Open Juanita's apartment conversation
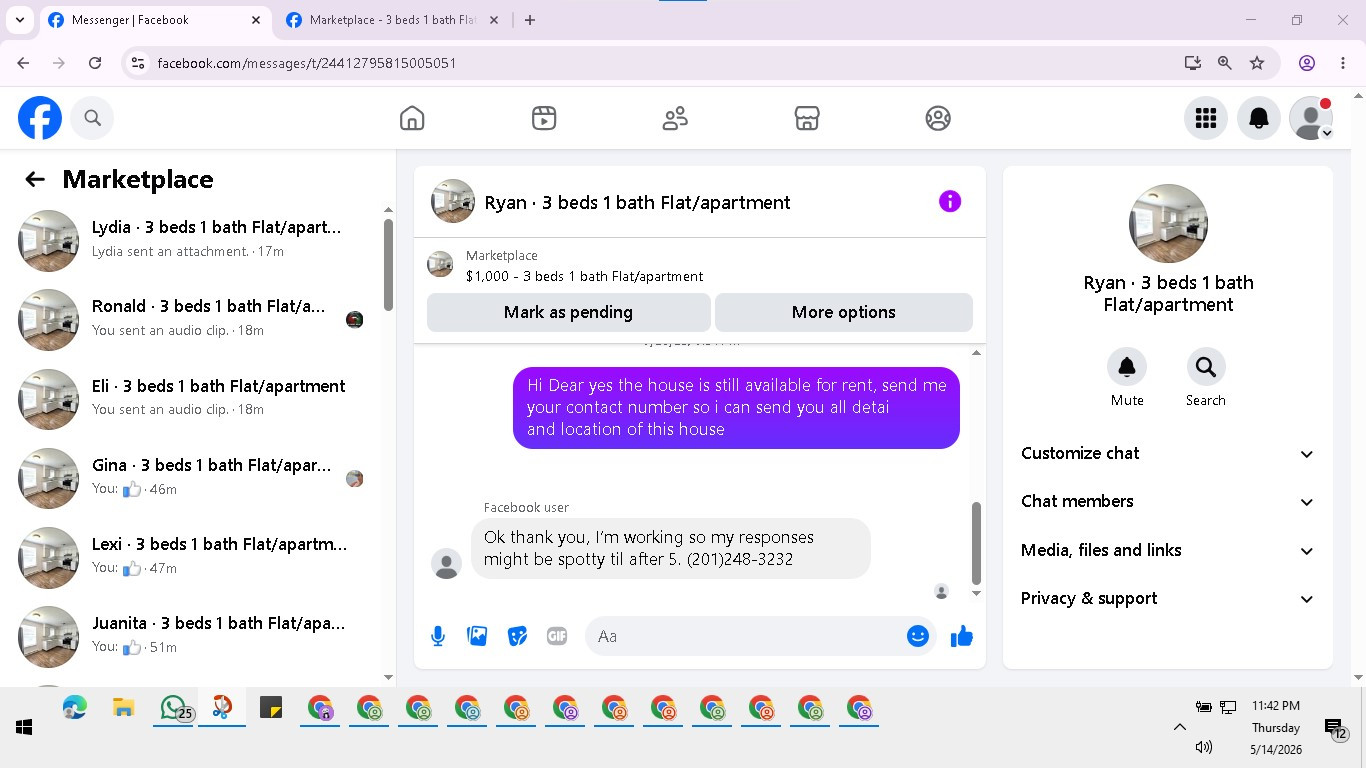 [x=191, y=636]
